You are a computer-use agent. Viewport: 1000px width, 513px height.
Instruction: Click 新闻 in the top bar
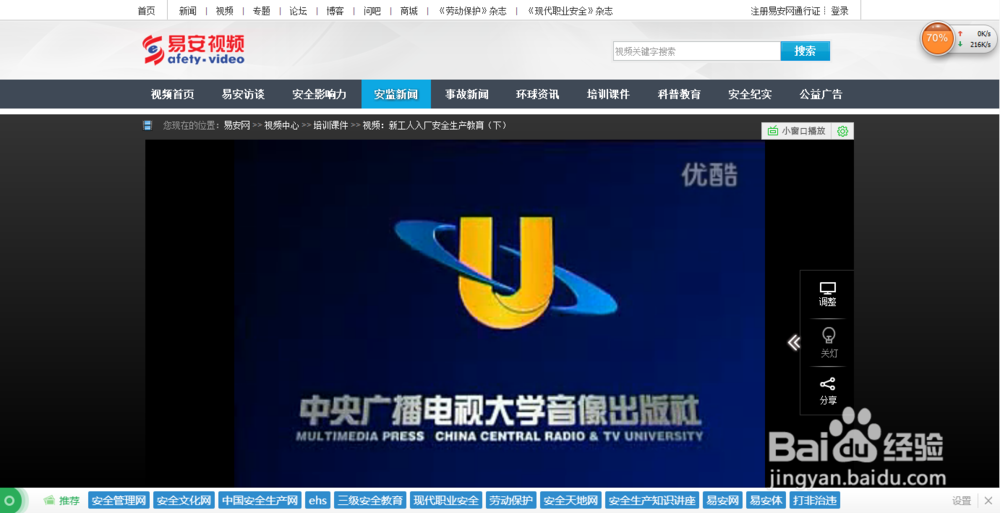188,10
